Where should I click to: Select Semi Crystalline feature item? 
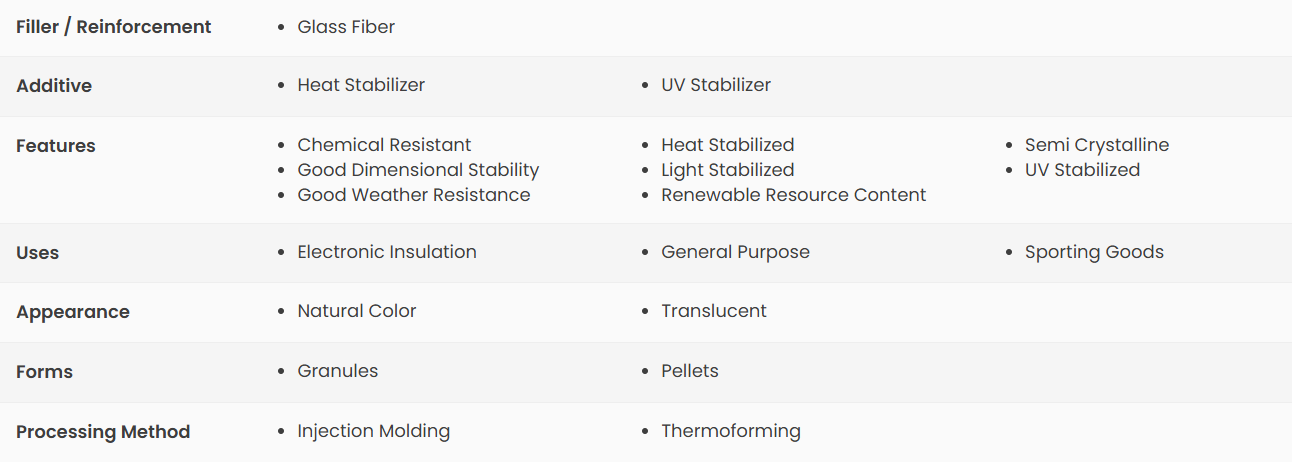click(1097, 145)
